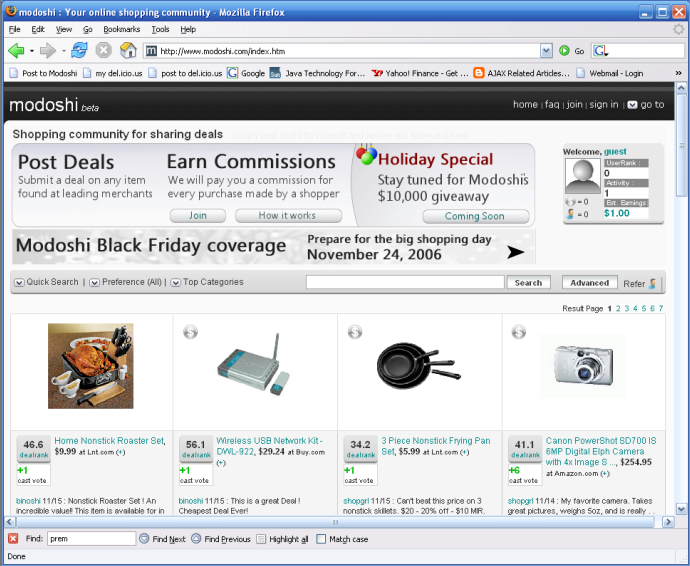
Task: Click dollar icon on Frying Pan deal
Action: (x=355, y=332)
